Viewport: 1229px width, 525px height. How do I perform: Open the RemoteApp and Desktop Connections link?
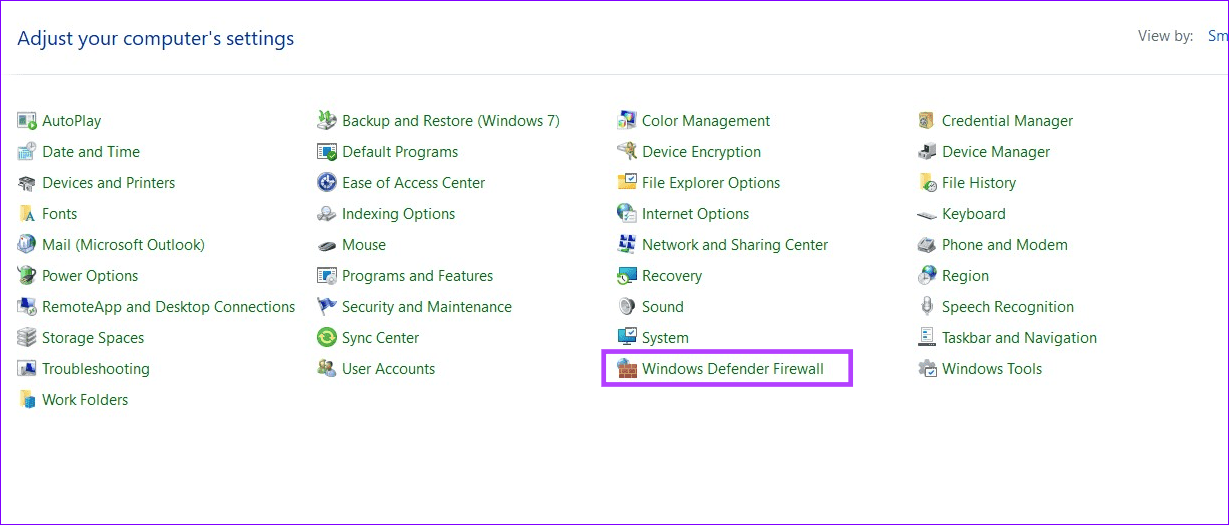[x=169, y=307]
